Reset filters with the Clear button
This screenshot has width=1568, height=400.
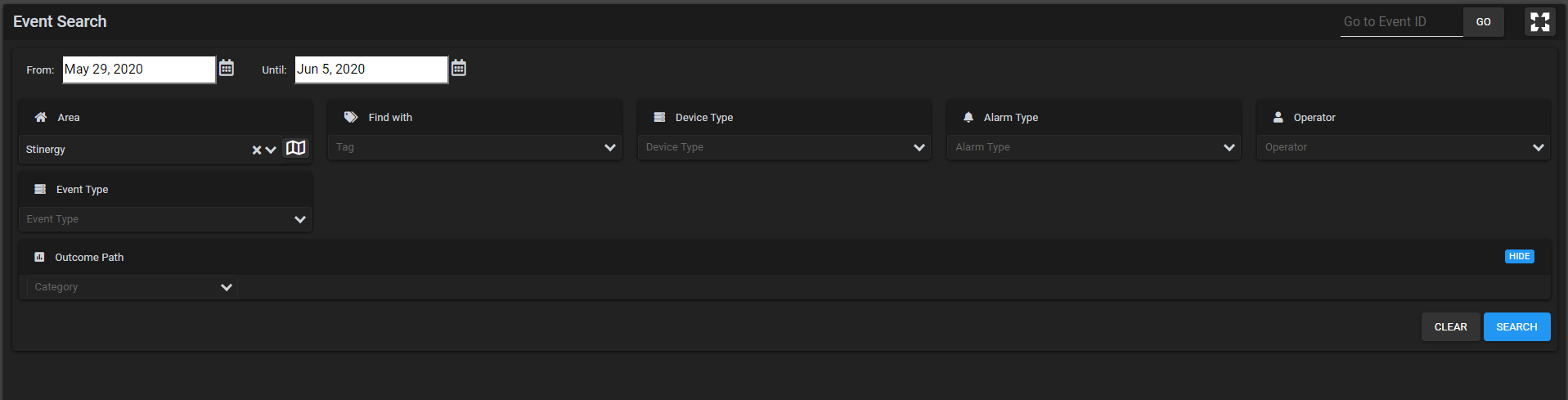(1450, 326)
